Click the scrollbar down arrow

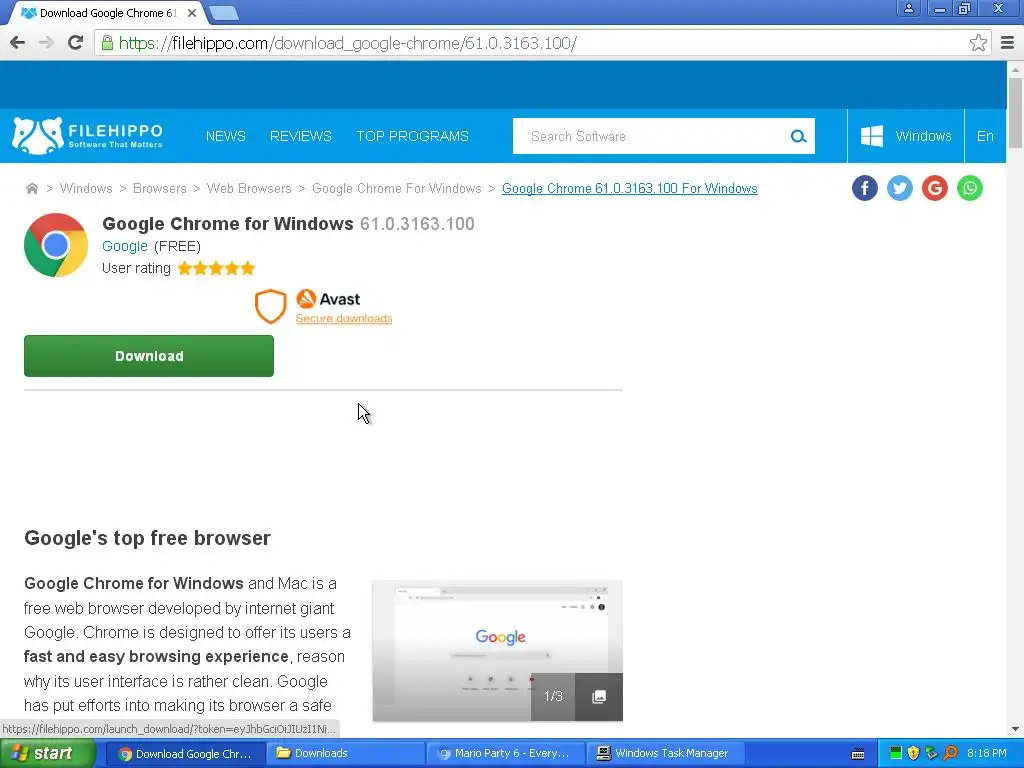(1015, 729)
